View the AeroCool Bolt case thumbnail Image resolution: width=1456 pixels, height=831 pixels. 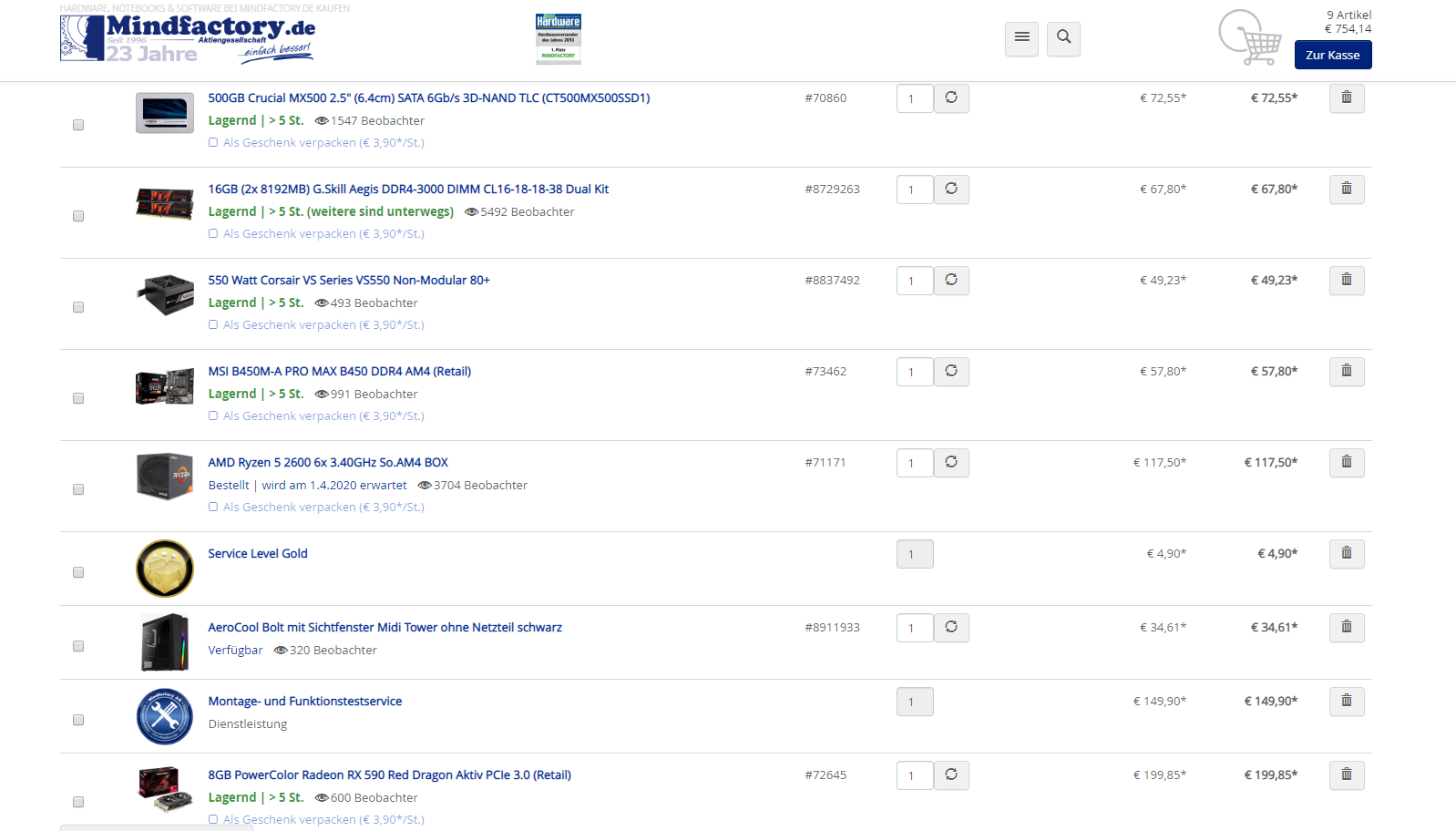165,642
